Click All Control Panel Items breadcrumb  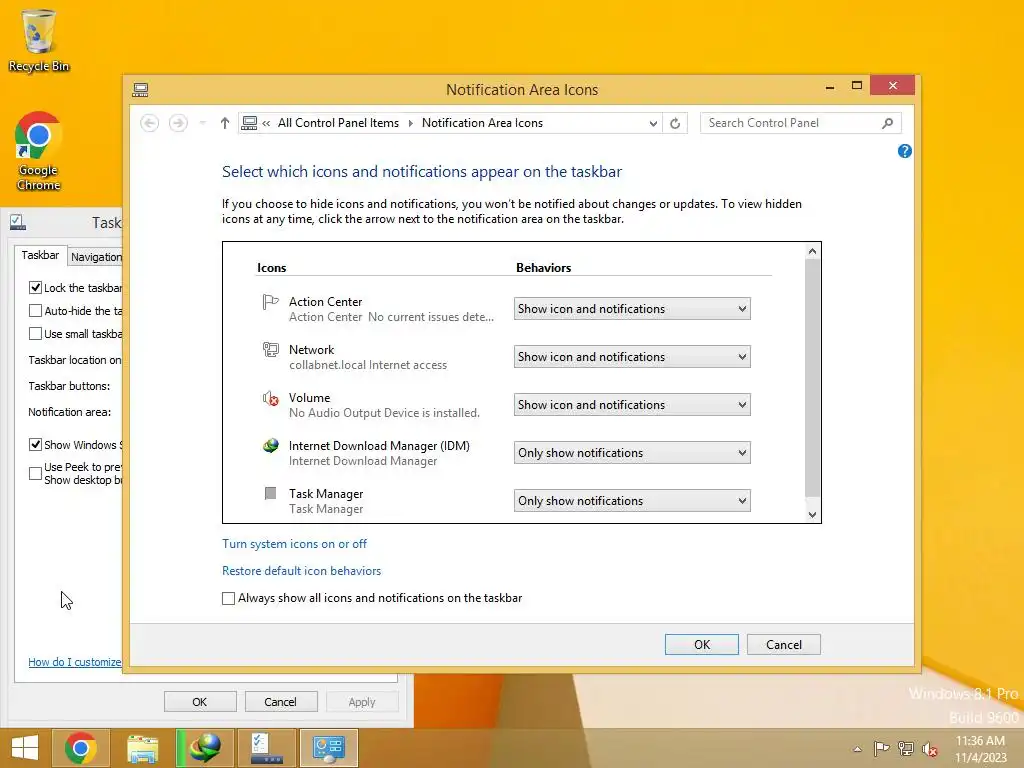click(338, 123)
